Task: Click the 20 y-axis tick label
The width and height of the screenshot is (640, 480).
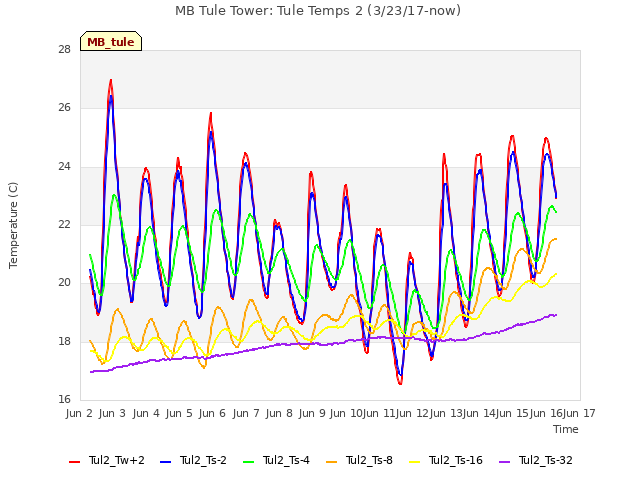Action: coord(64,282)
